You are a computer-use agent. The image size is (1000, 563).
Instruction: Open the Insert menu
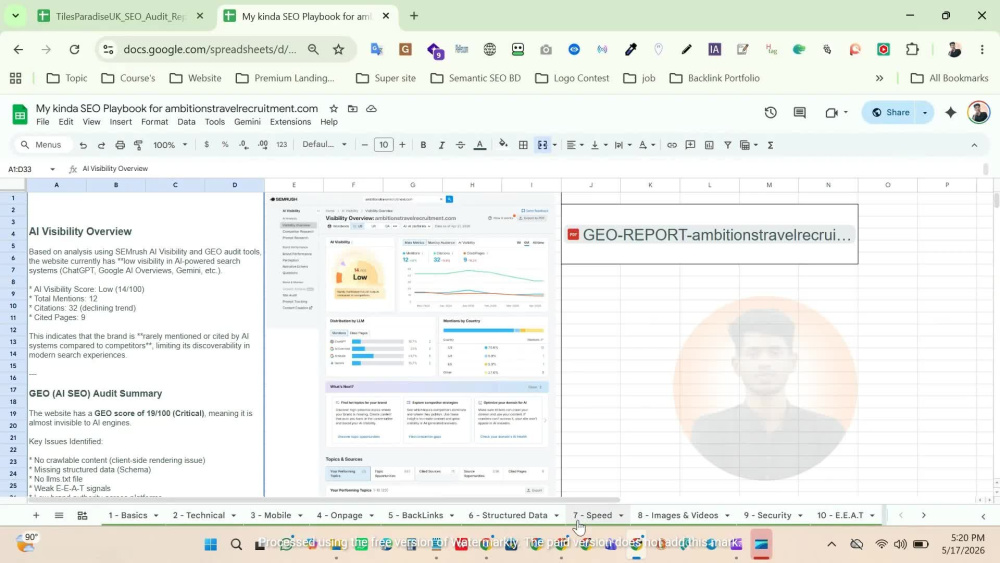(x=121, y=122)
